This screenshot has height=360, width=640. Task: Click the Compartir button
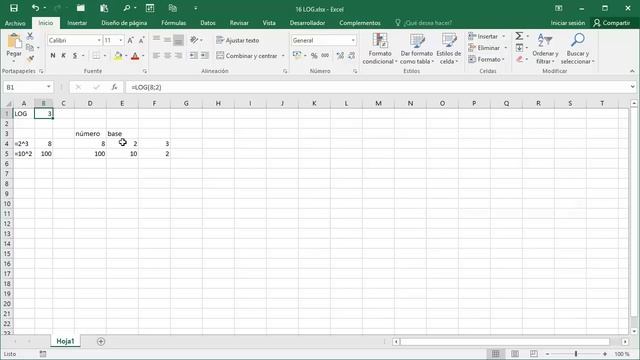click(612, 23)
